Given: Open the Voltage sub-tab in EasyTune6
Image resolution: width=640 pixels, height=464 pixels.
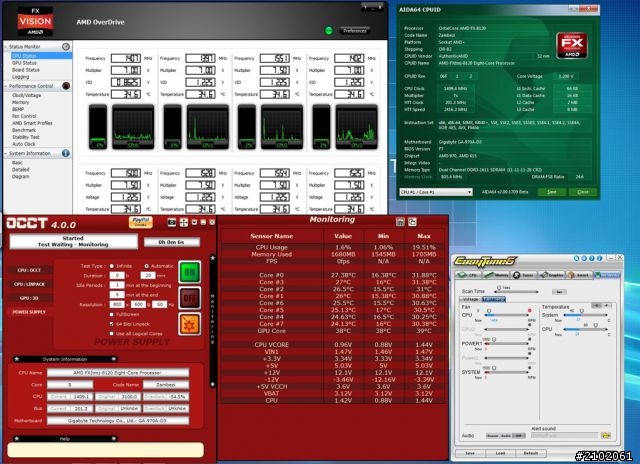Looking at the screenshot, I should [x=471, y=300].
